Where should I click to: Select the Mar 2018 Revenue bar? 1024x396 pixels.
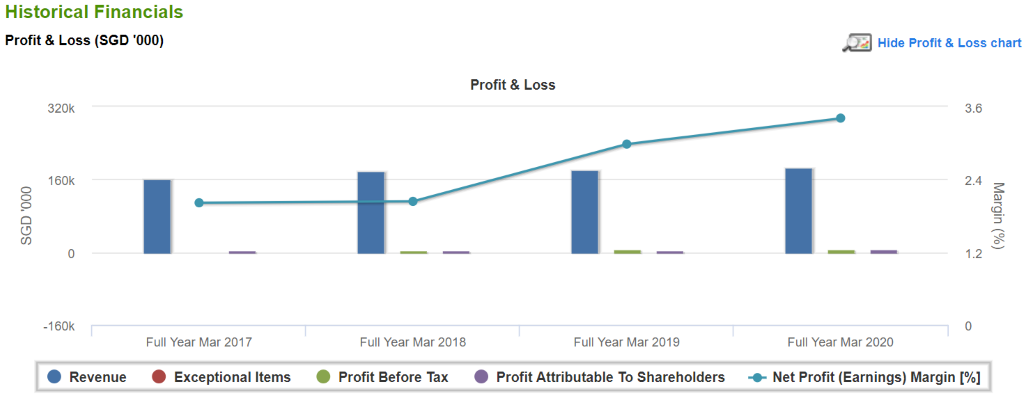coord(371,212)
